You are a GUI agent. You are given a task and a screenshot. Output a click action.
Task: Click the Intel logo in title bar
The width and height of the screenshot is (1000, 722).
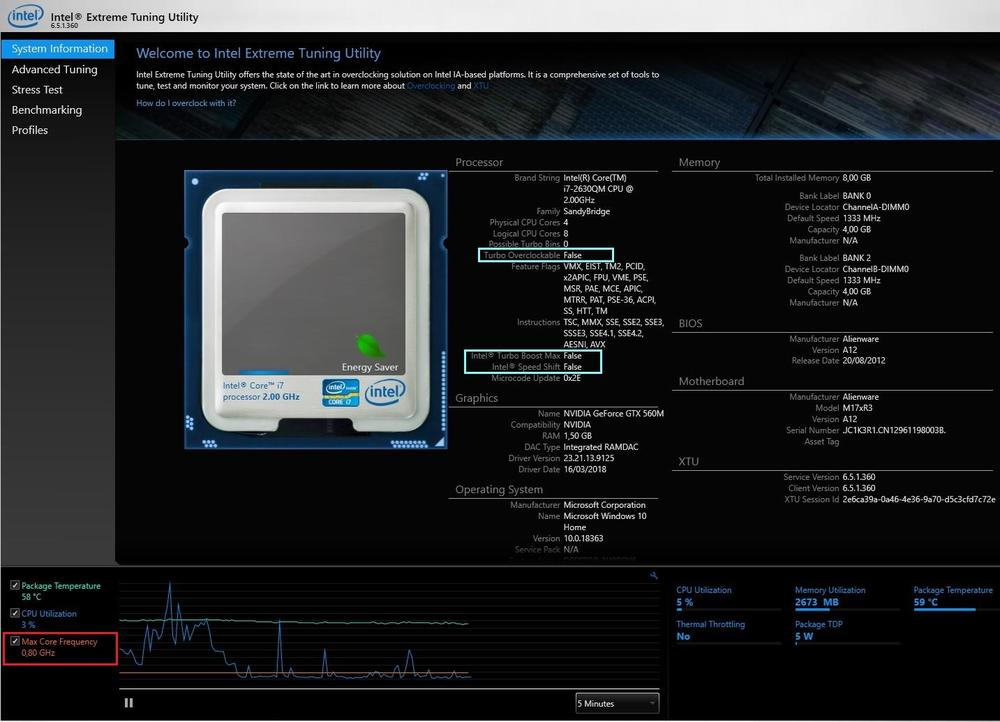24,17
